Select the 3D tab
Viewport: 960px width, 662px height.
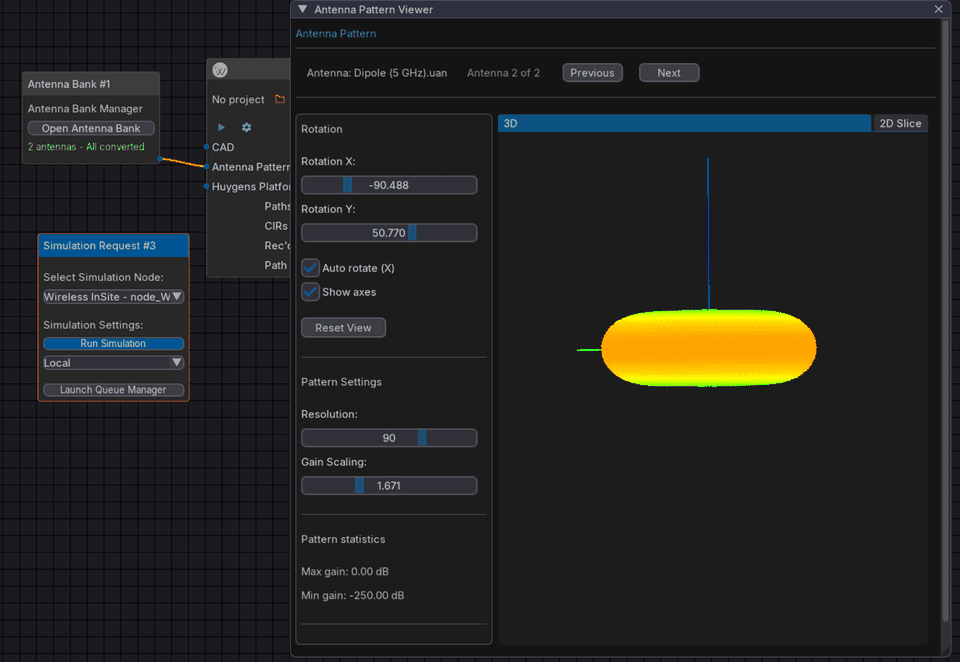(684, 123)
